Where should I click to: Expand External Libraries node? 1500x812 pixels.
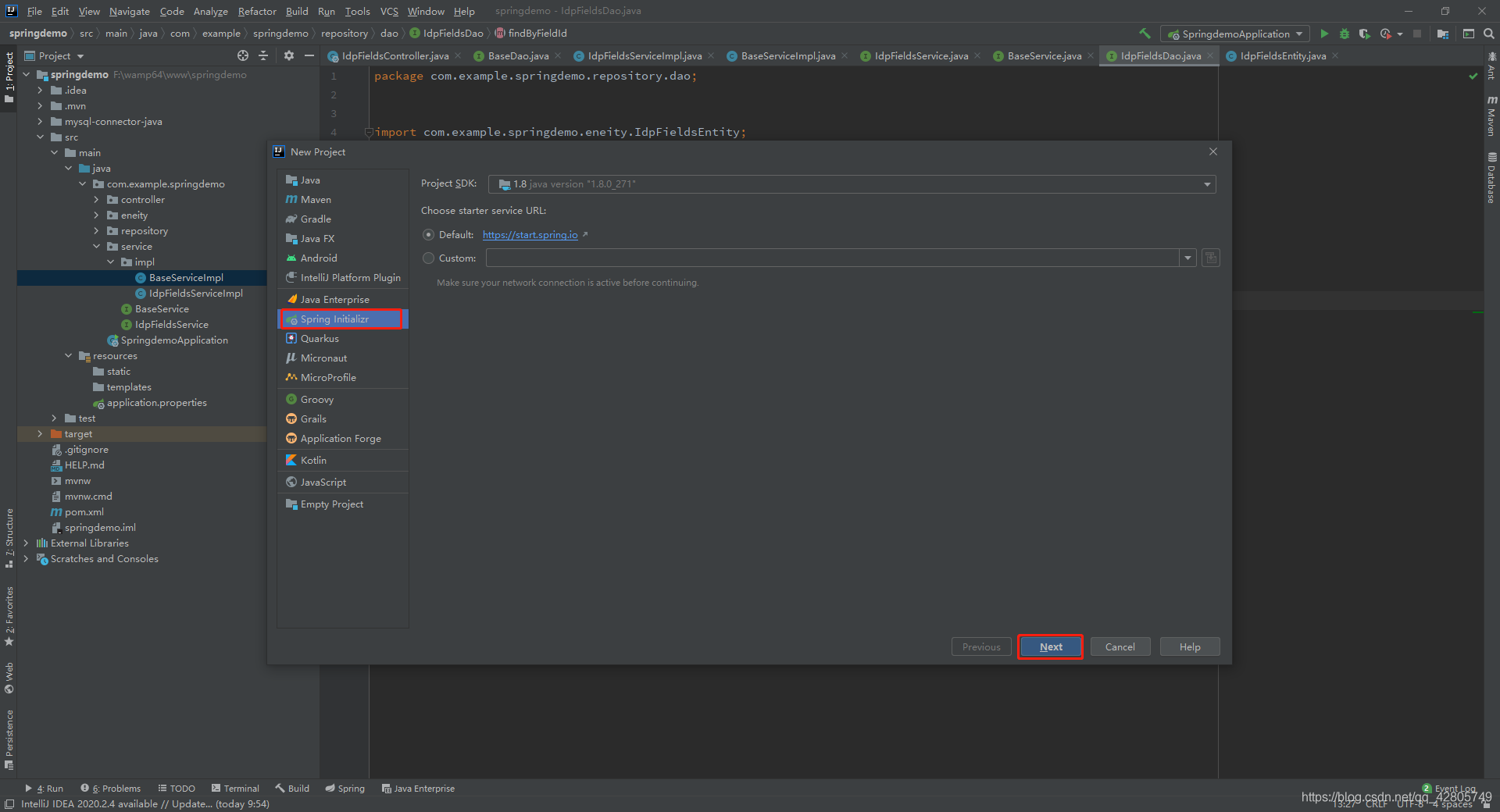point(26,543)
